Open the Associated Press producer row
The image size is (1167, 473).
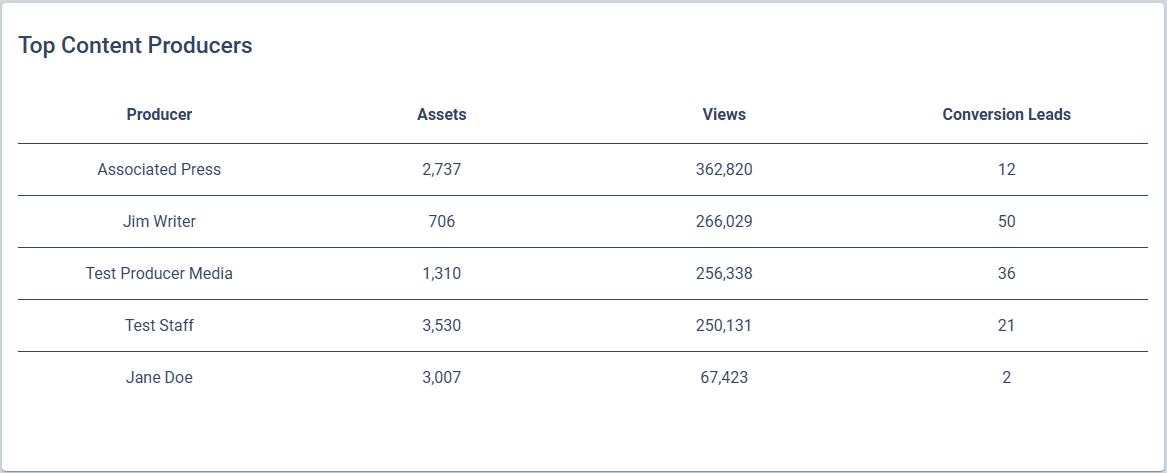tap(159, 170)
